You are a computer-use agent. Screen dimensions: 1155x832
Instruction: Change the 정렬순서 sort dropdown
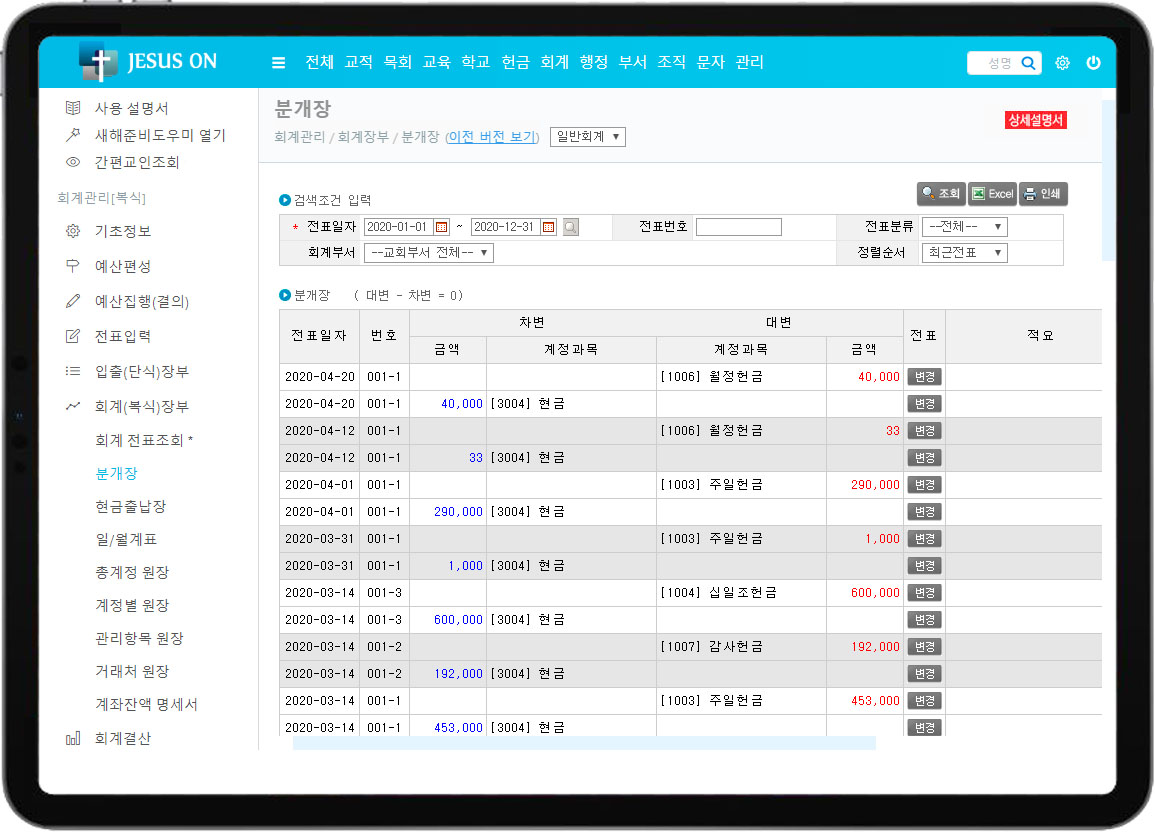pyautogui.click(x=964, y=253)
